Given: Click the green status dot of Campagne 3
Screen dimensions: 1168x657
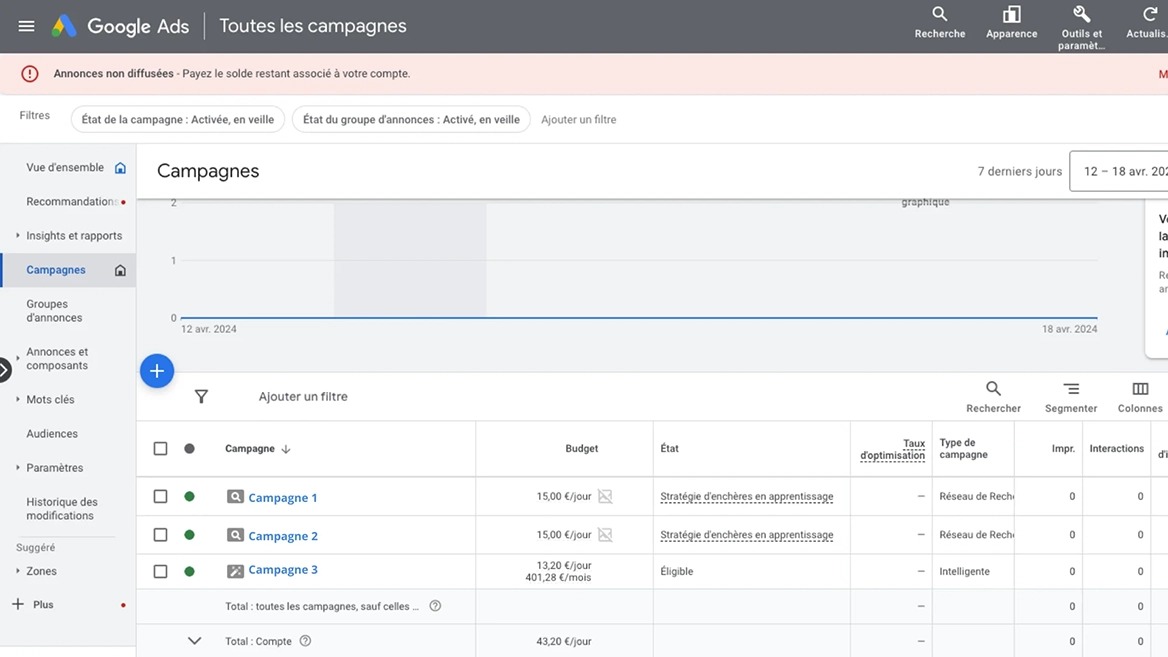Looking at the screenshot, I should tap(189, 571).
